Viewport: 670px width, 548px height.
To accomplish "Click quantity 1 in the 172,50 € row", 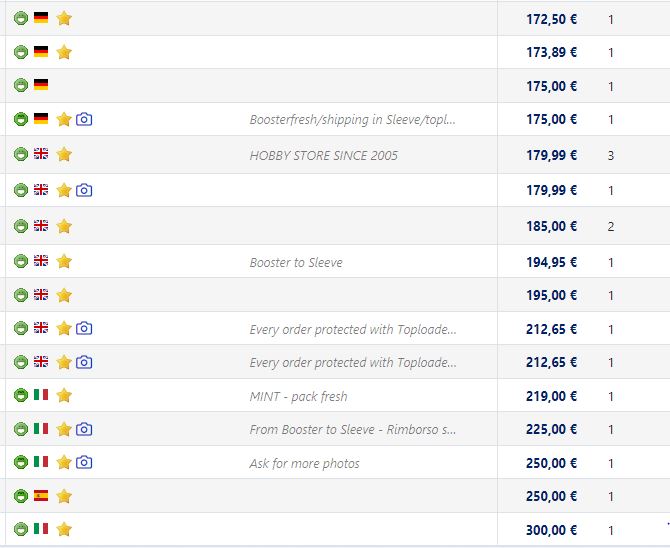I will click(x=611, y=20).
